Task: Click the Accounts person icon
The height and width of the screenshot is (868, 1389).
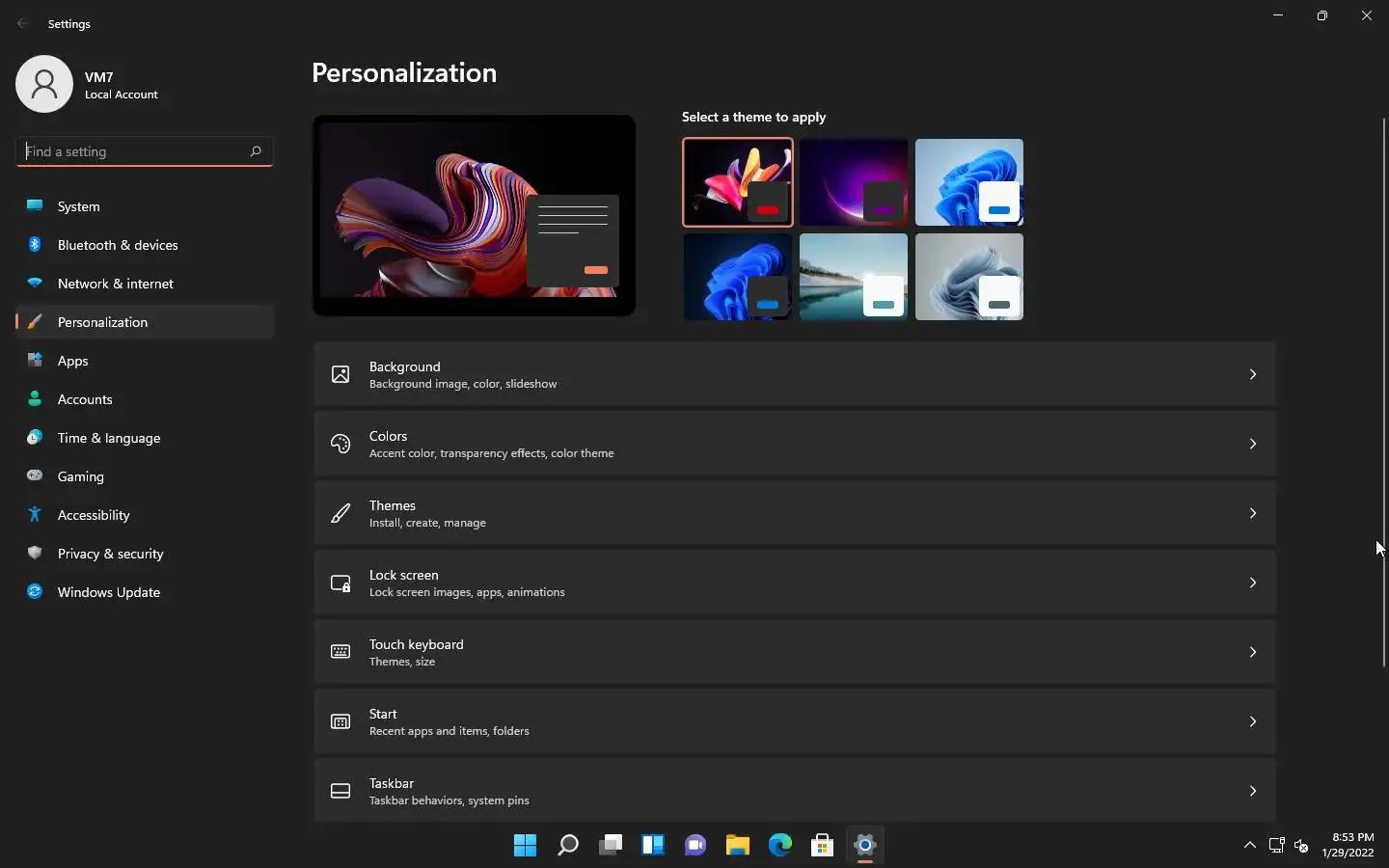Action: coord(35,398)
